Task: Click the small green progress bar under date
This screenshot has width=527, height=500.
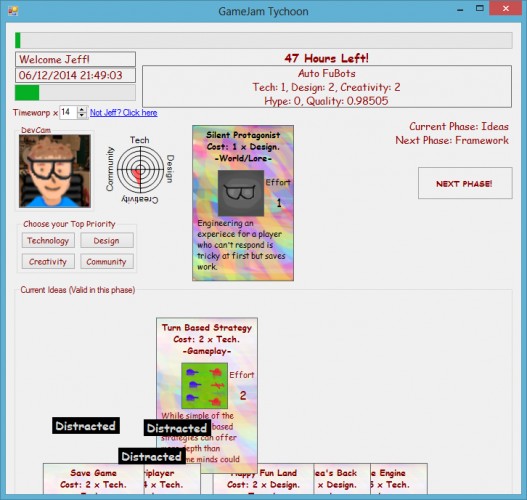Action: pyautogui.click(x=75, y=92)
